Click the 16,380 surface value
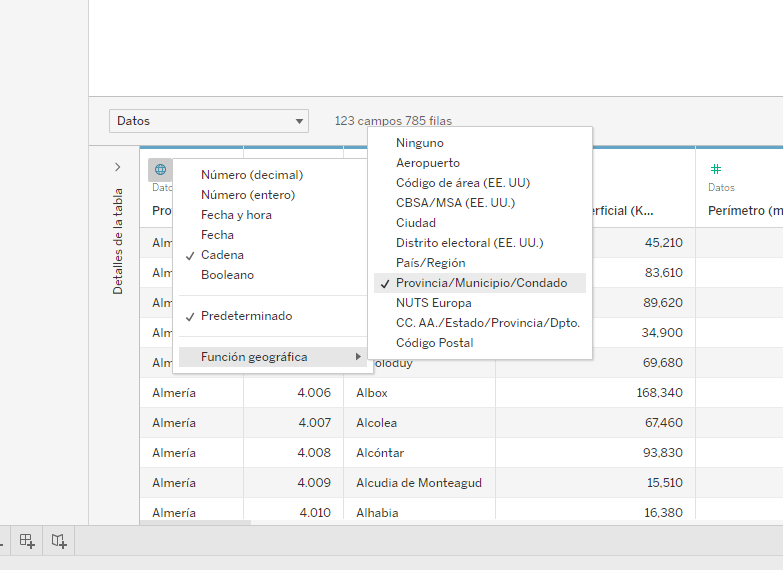The height and width of the screenshot is (570, 783). click(663, 513)
